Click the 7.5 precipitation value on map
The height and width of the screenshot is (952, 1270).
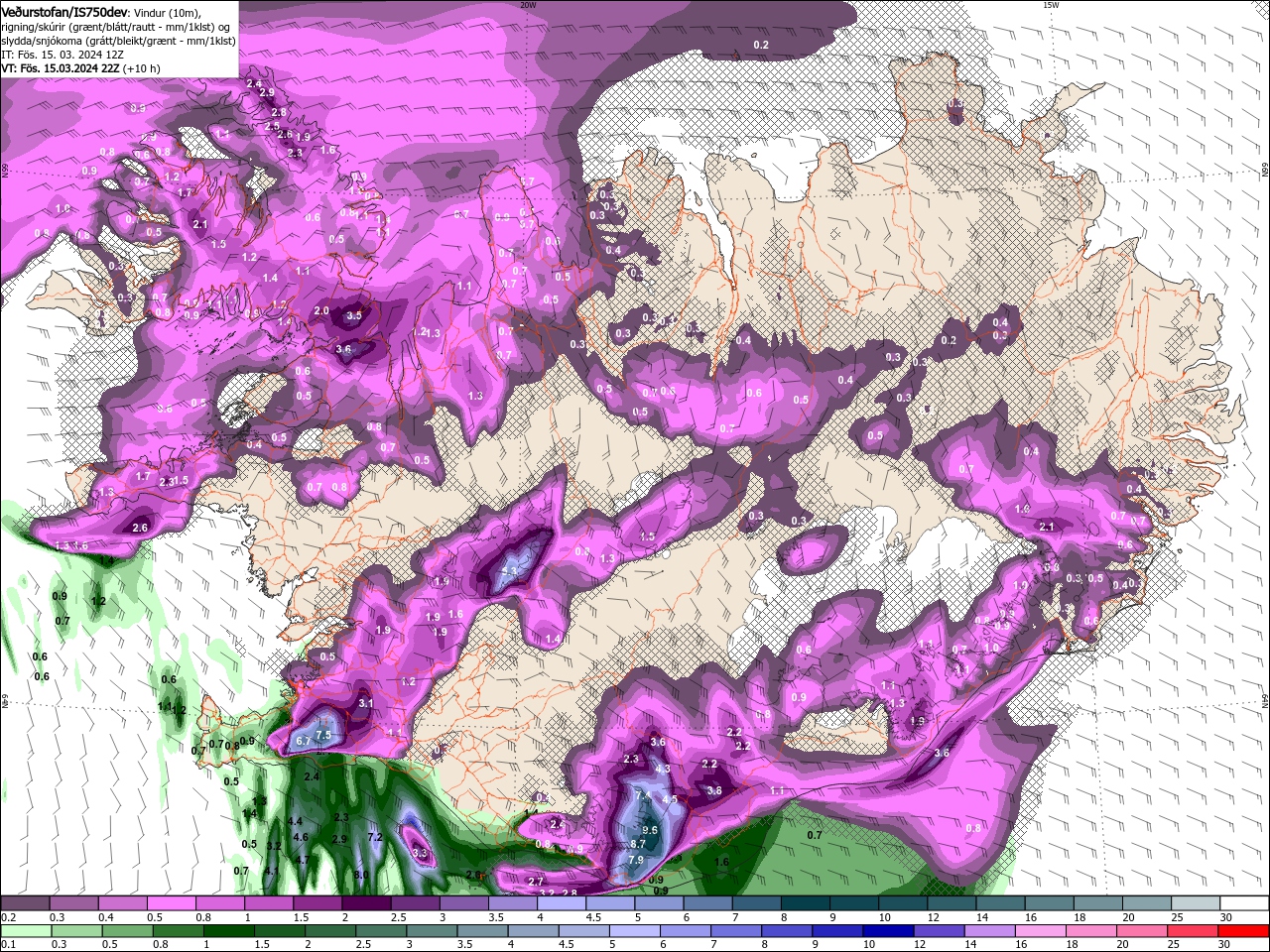pos(322,735)
